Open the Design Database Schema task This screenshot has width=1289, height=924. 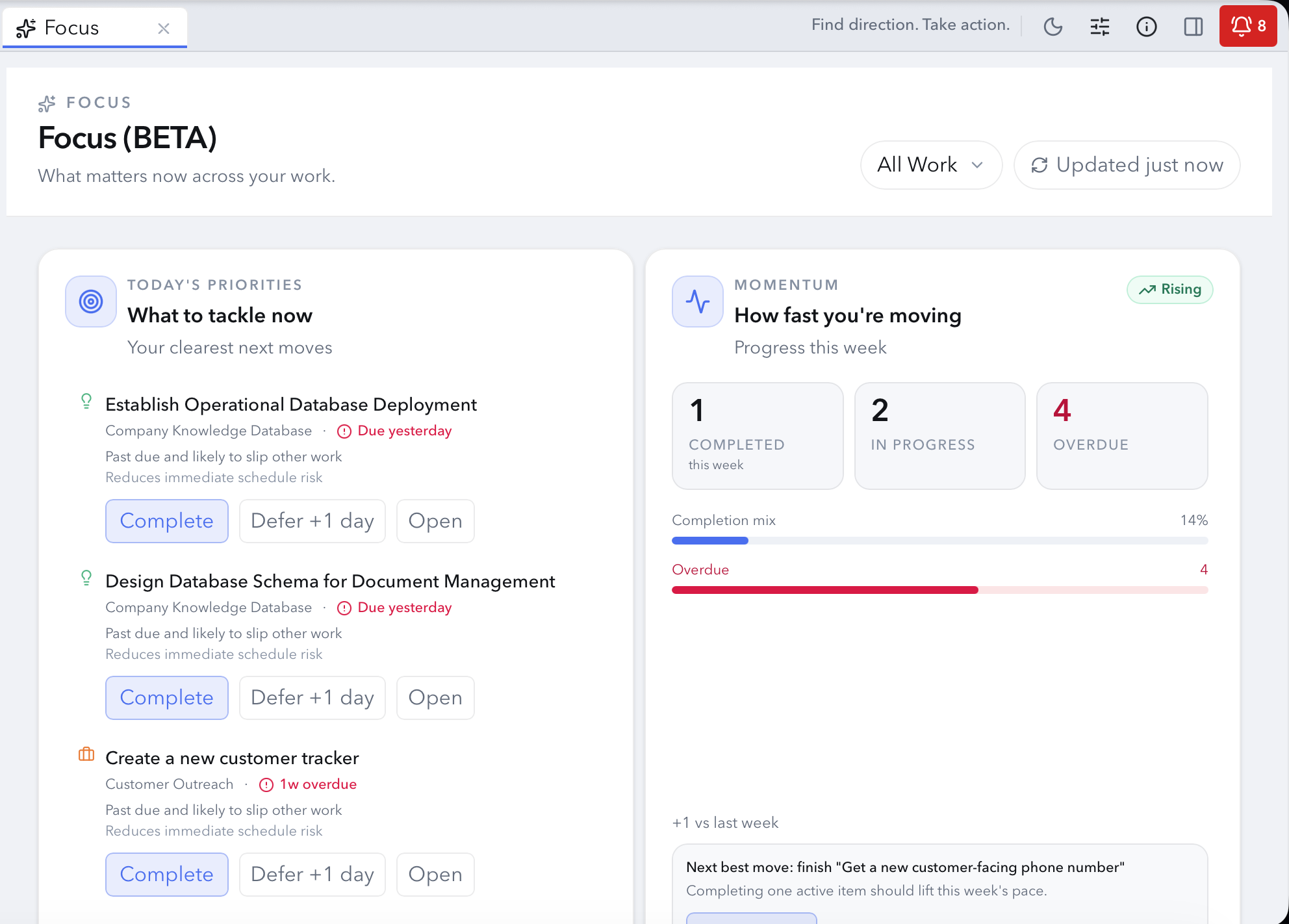tap(435, 698)
